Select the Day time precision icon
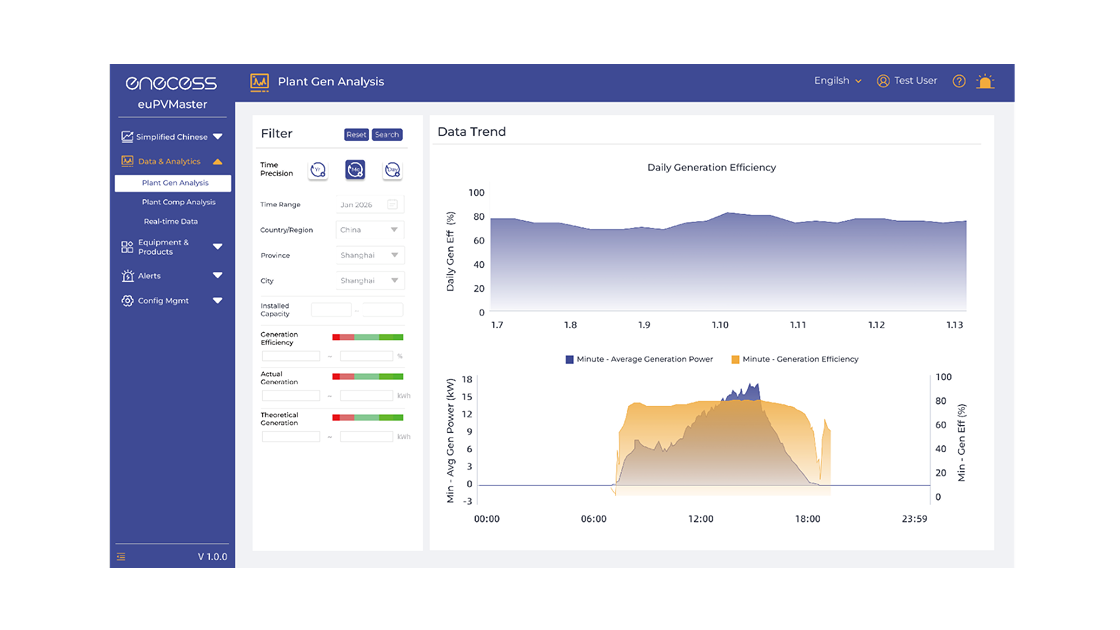 (x=392, y=170)
